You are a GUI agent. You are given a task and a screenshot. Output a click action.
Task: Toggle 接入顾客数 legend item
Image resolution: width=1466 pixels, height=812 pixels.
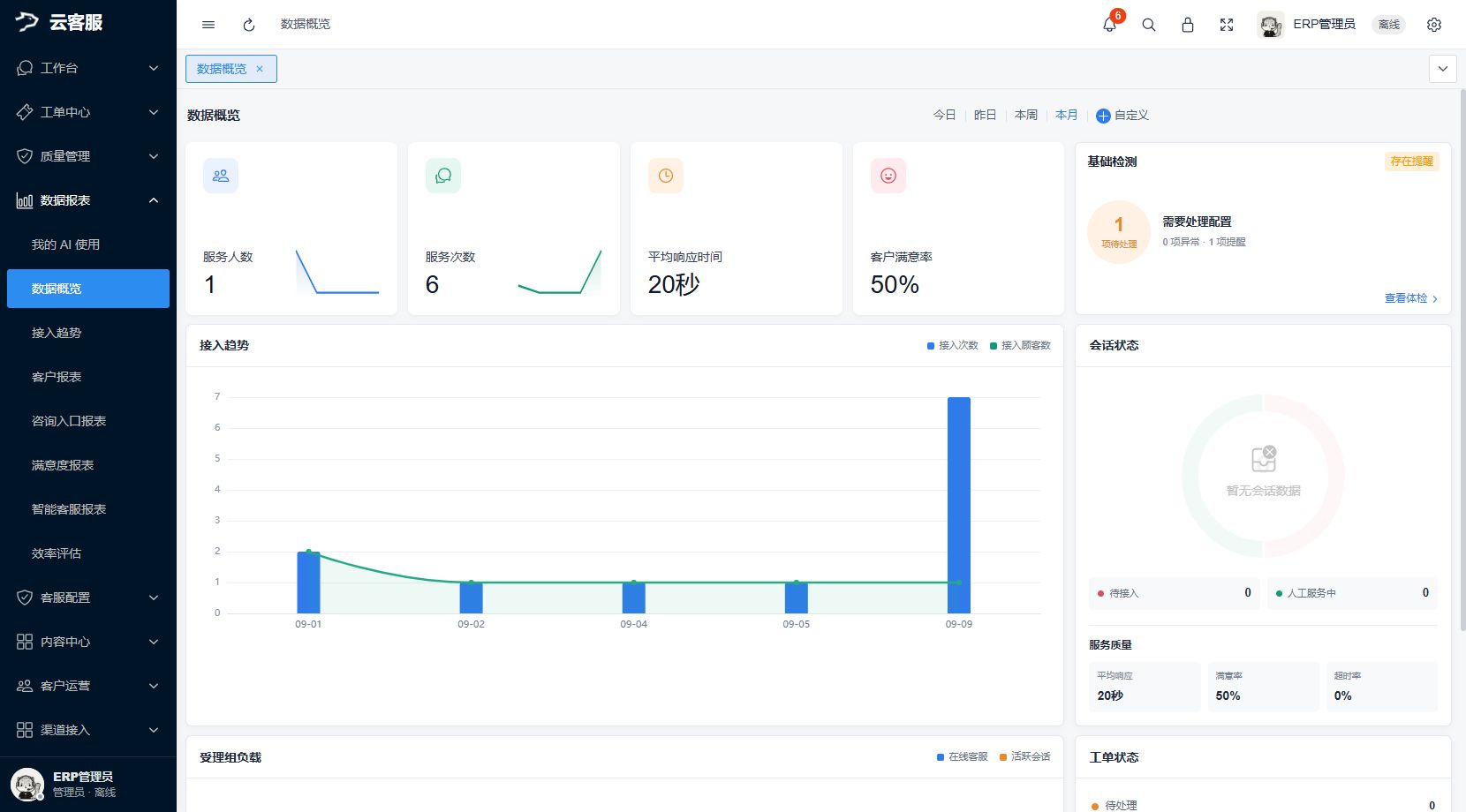(1020, 346)
